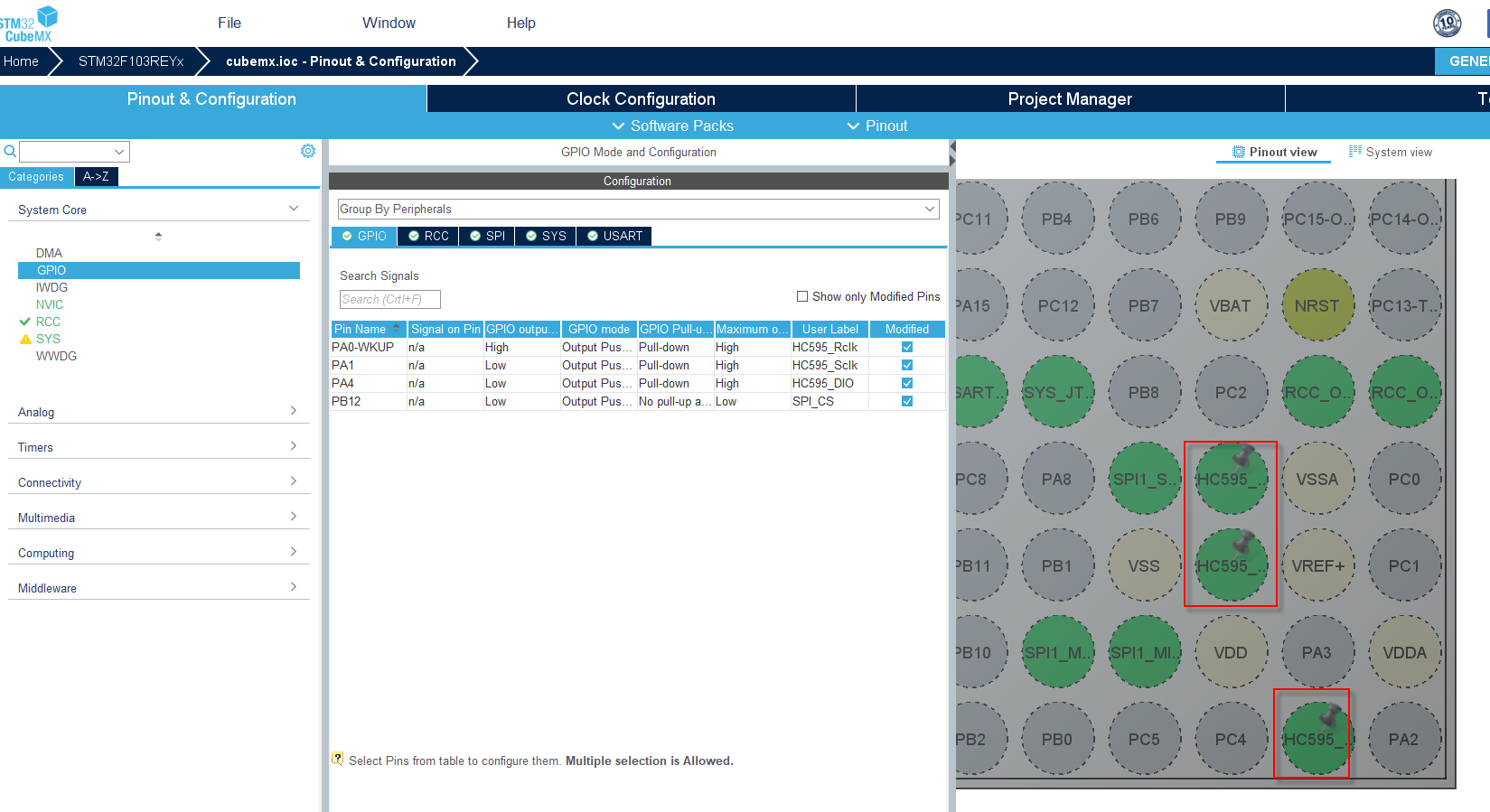Select NVIC in the System Core list
1490x812 pixels.
coord(50,304)
